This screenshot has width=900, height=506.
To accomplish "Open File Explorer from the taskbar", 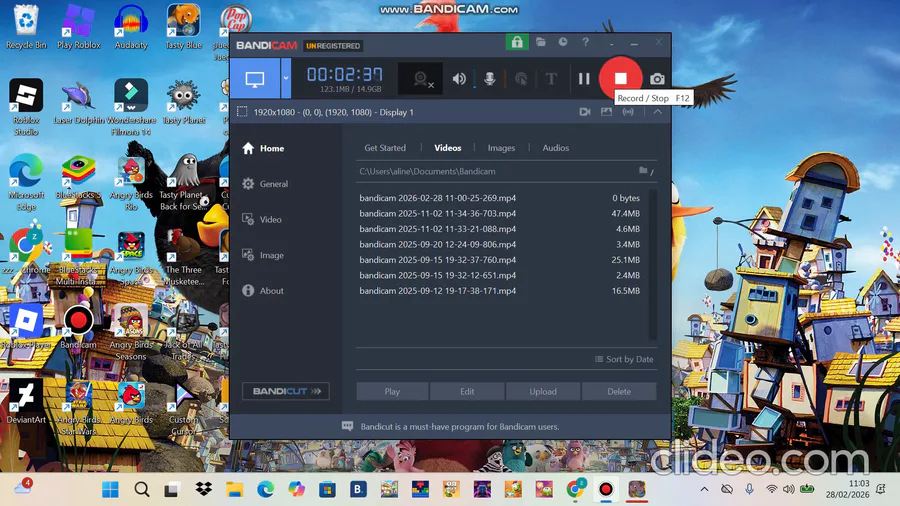I will [x=234, y=489].
